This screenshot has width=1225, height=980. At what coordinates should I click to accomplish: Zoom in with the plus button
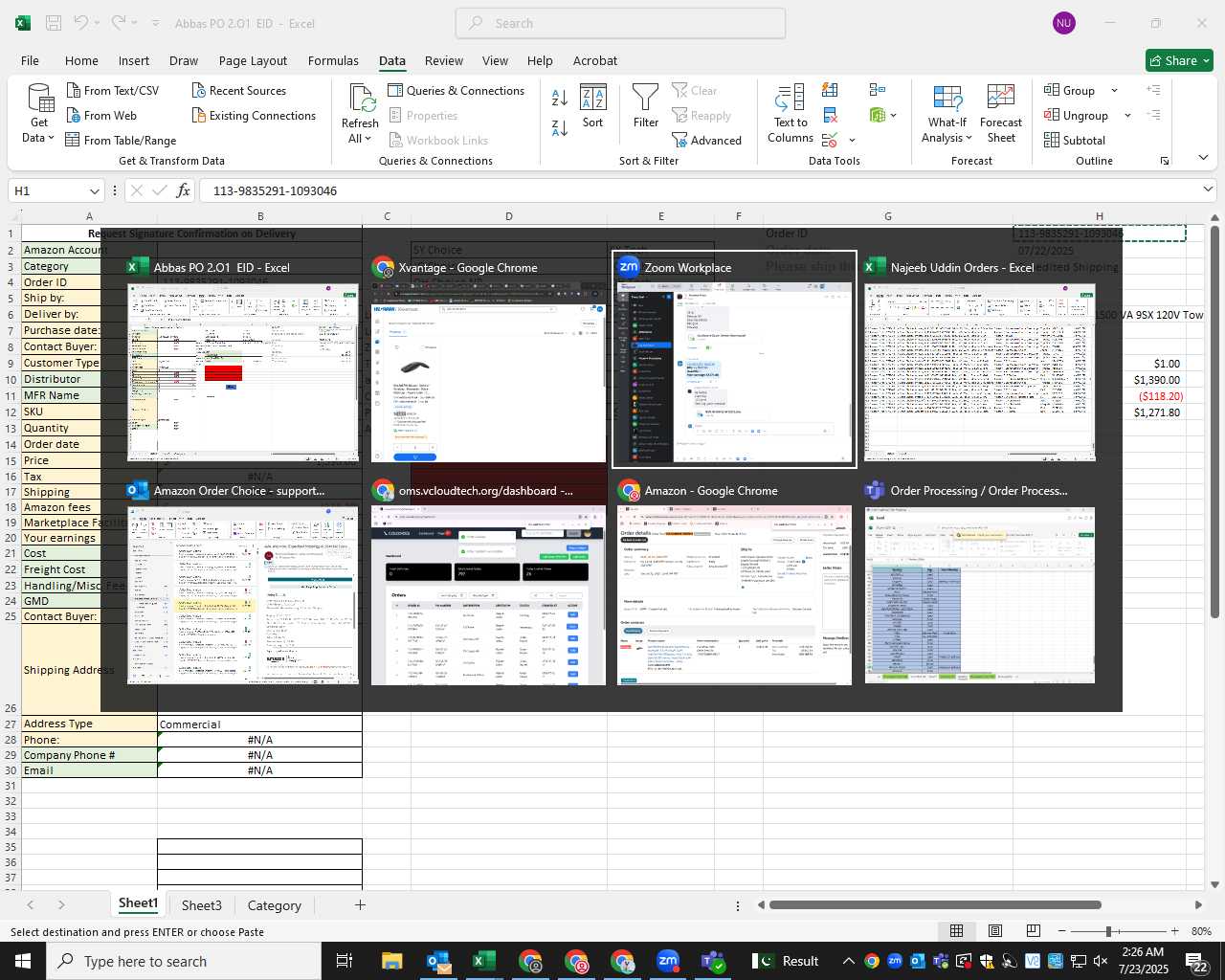pyautogui.click(x=1174, y=931)
